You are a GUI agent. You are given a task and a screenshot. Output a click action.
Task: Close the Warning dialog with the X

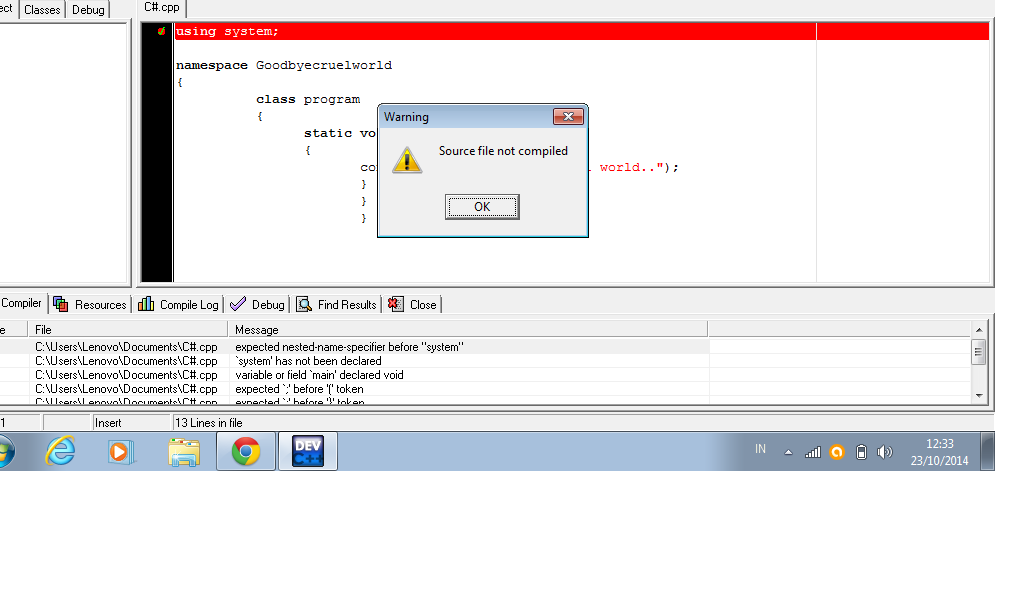[x=568, y=116]
